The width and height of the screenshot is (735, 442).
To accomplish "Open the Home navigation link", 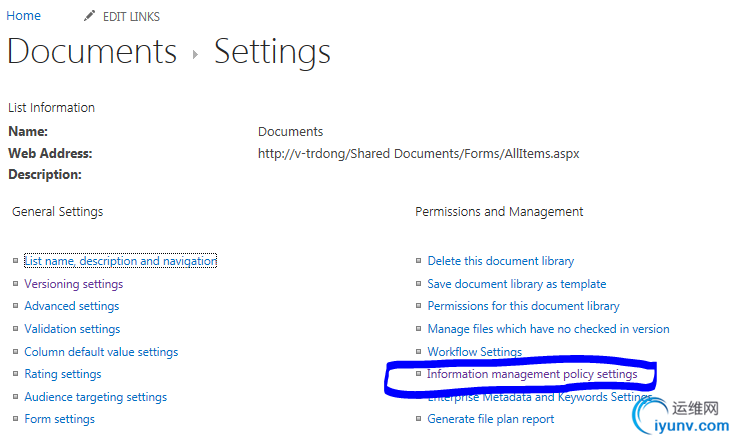I will click(23, 16).
